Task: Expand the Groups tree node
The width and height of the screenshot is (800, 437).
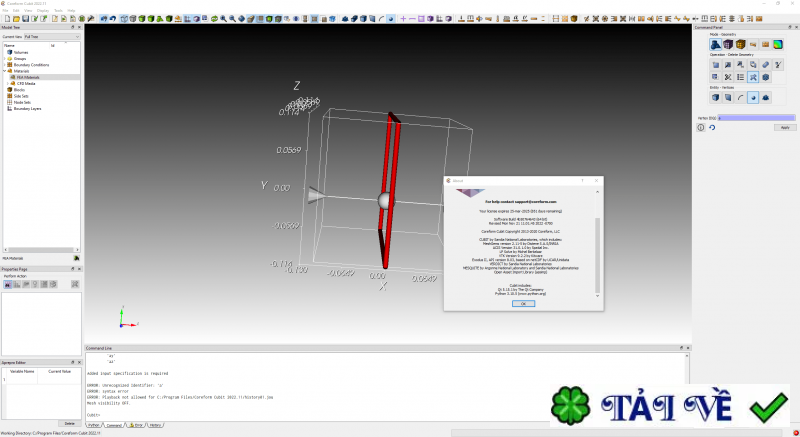Action: tap(4, 58)
